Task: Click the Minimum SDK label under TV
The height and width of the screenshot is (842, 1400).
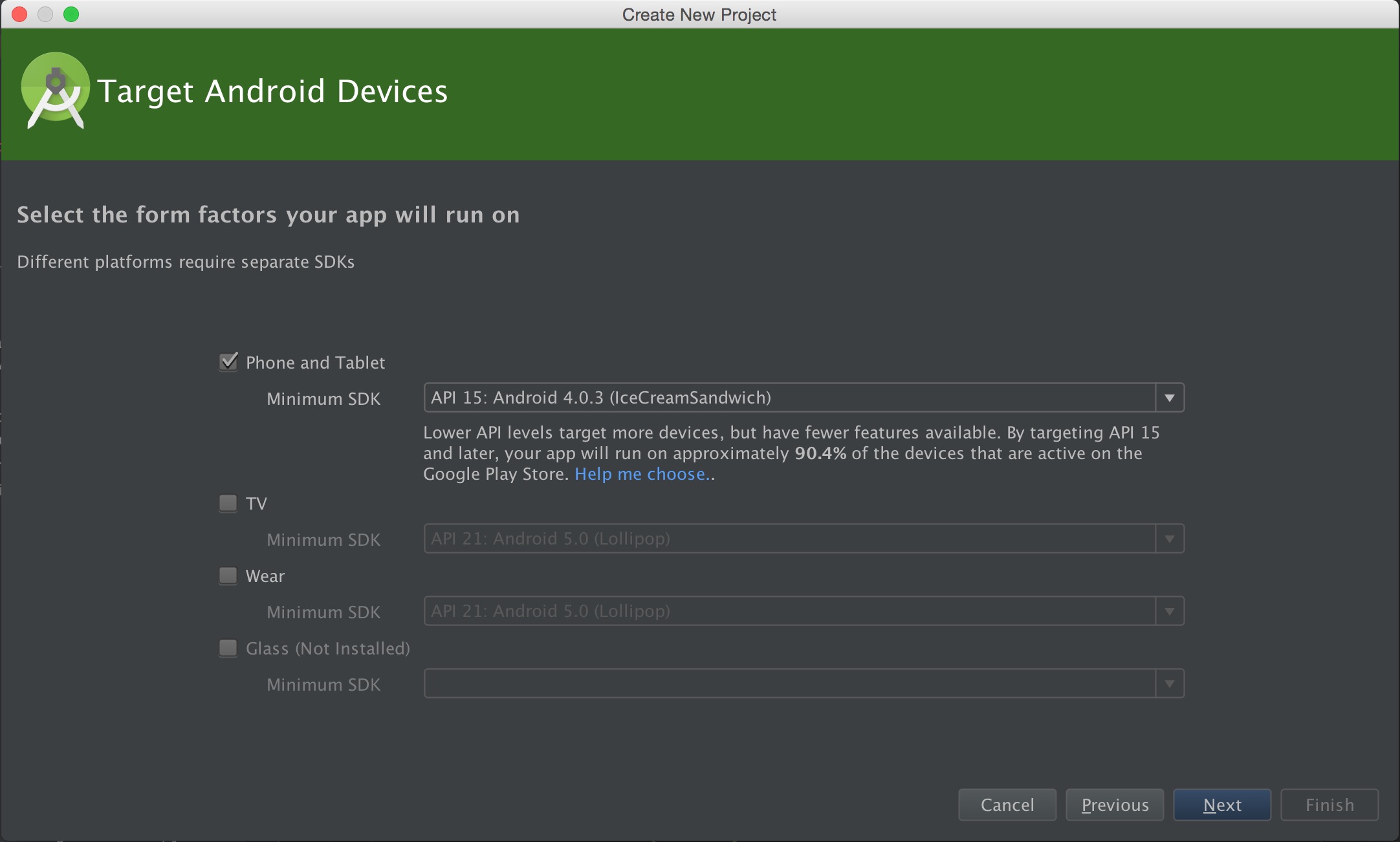Action: [323, 540]
